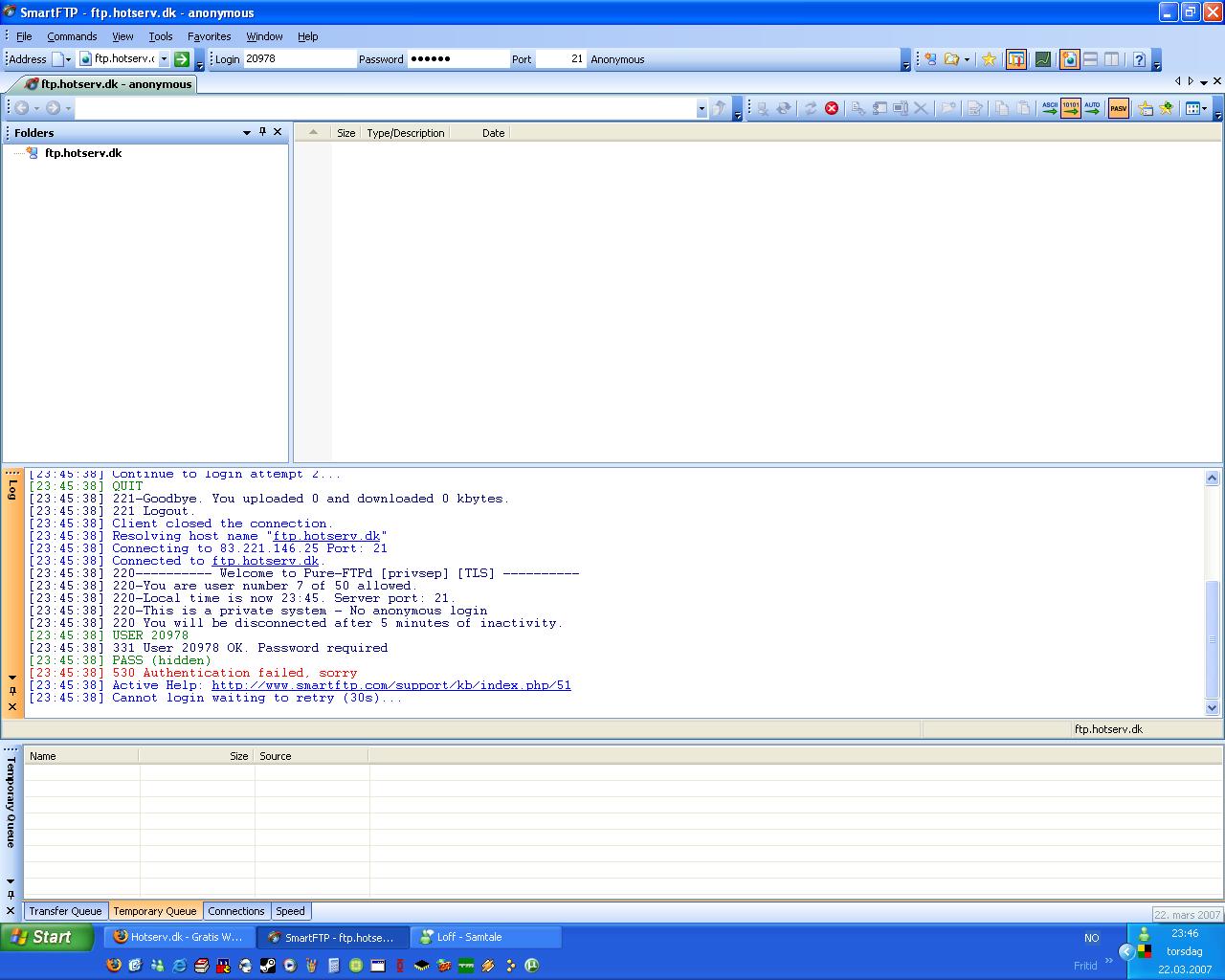Click into the Port field
Viewport: 1225px width, 980px height.
pyautogui.click(x=561, y=59)
